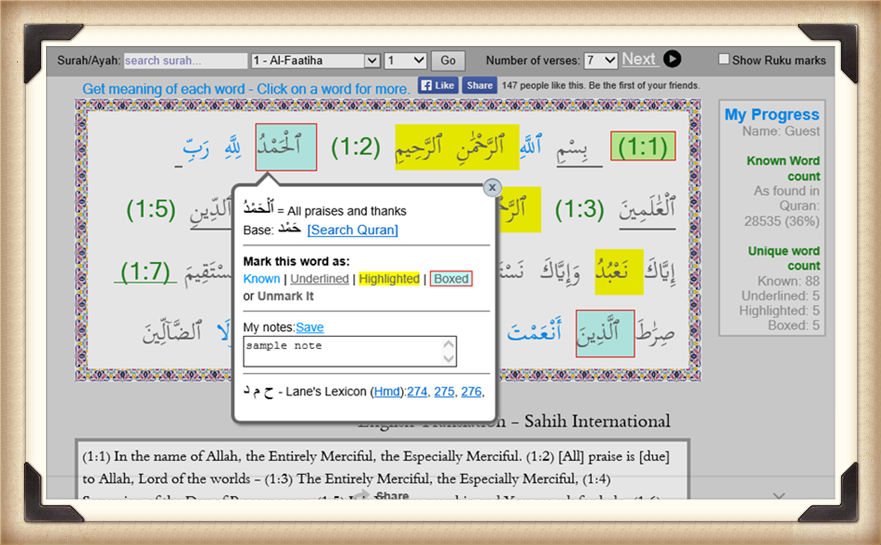Mark the word as Known
The width and height of the screenshot is (881, 545).
pos(261,279)
